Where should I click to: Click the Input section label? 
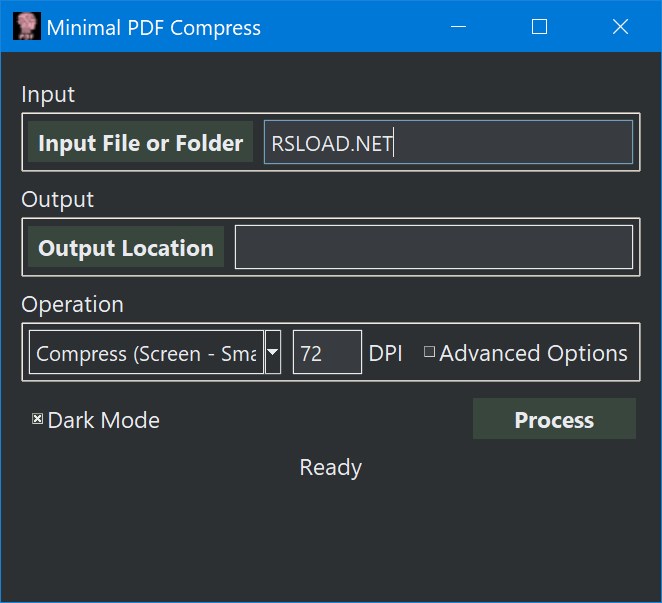(48, 95)
